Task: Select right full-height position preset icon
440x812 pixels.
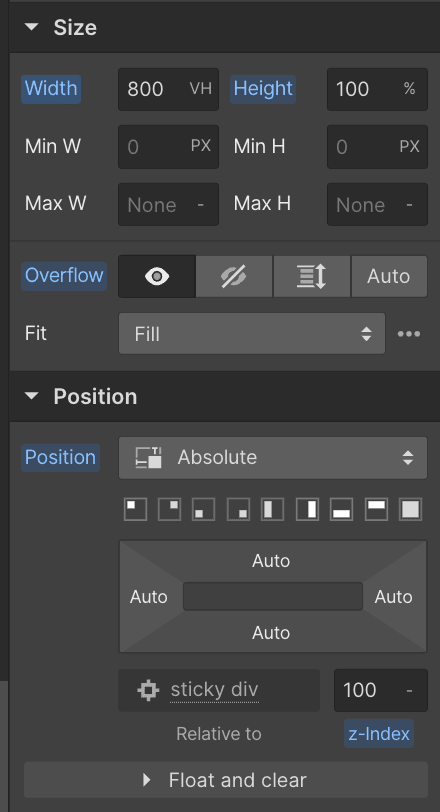Action: tap(307, 509)
